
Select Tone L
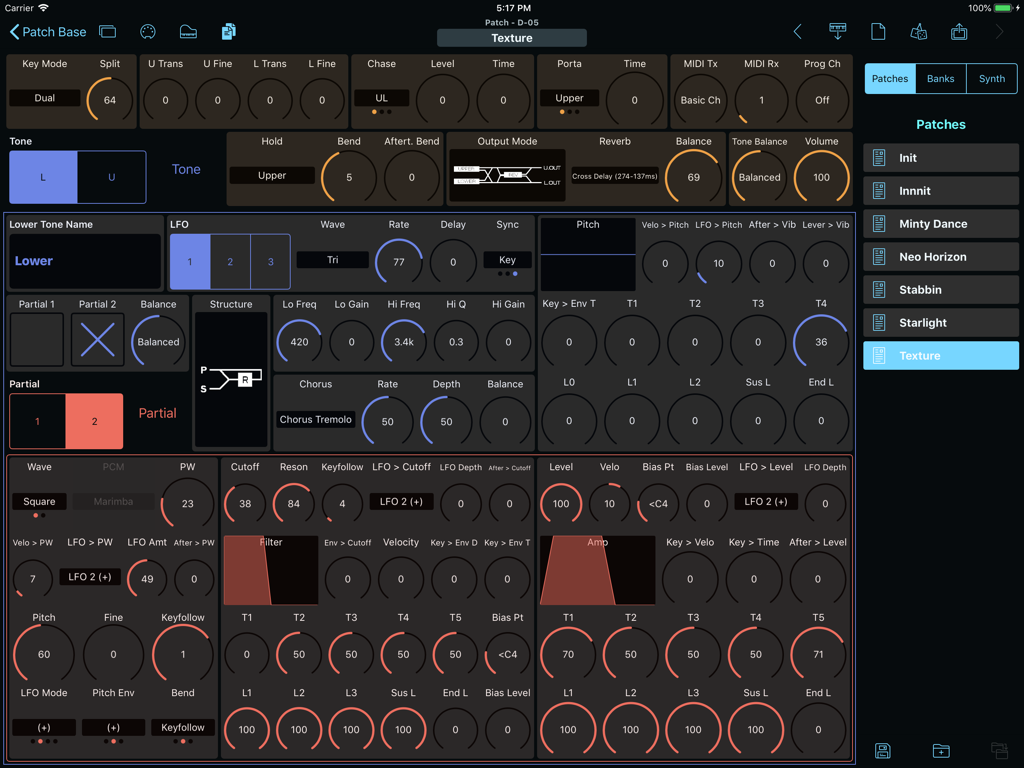click(43, 176)
